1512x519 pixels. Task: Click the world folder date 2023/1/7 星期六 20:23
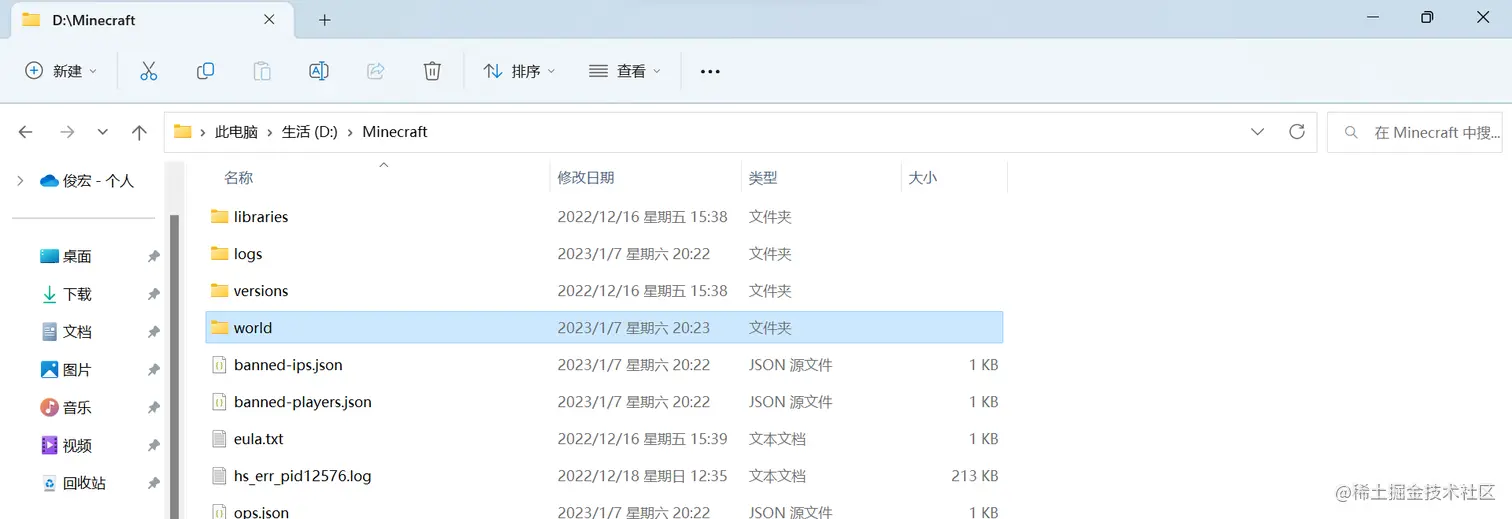(x=634, y=328)
